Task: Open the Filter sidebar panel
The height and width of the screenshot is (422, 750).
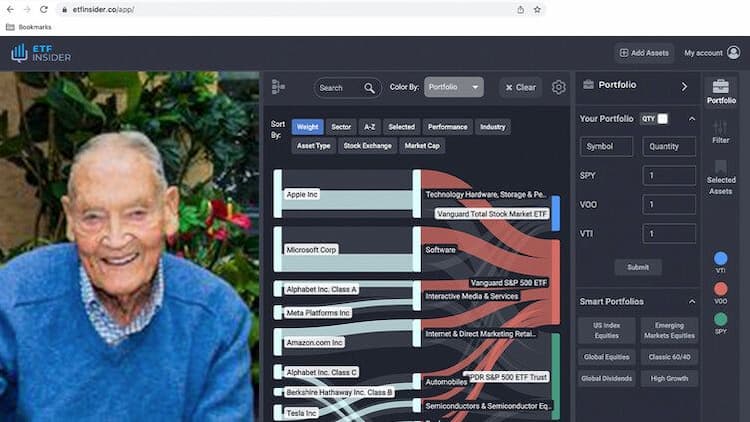Action: point(720,132)
